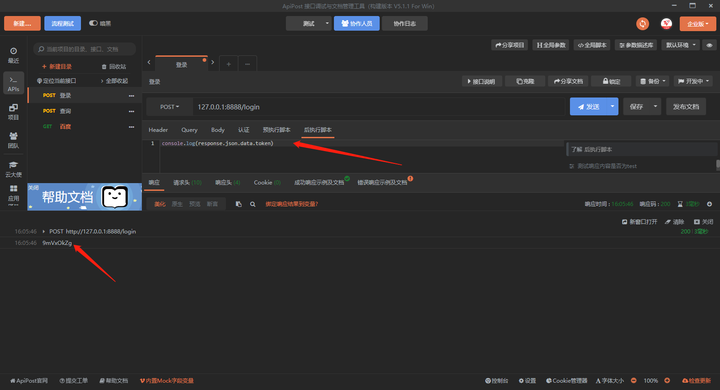This screenshot has width=720, height=390.
Task: Click the eye icon beside 默认环境
Action: (709, 45)
